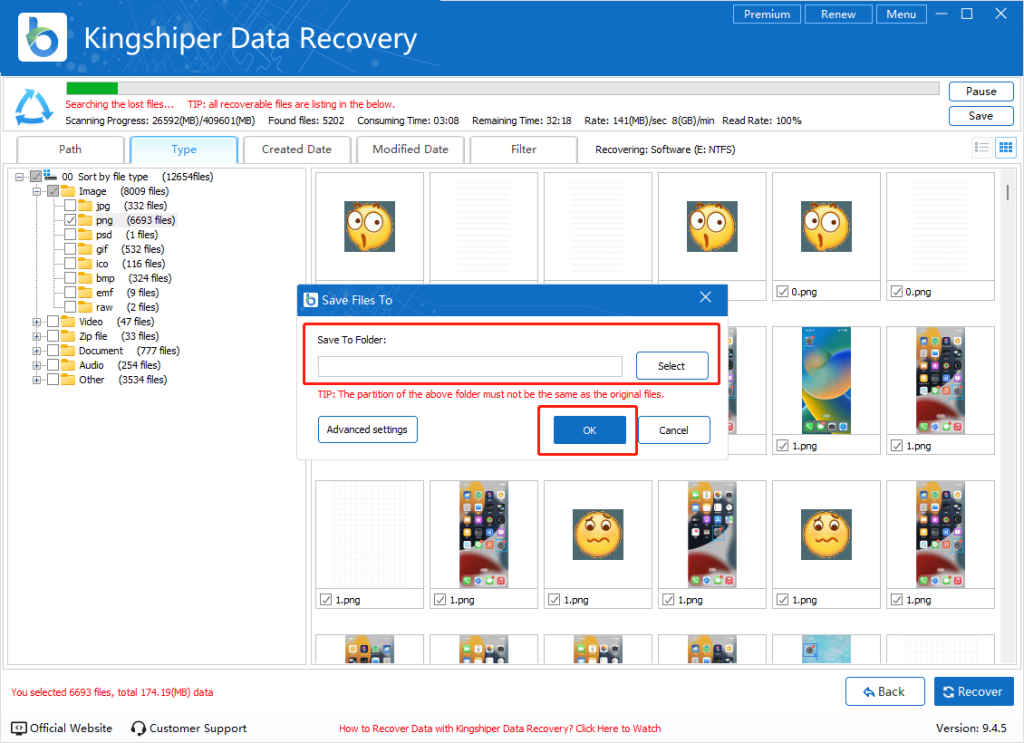
Task: Click the Save To Folder input field
Action: tap(470, 366)
